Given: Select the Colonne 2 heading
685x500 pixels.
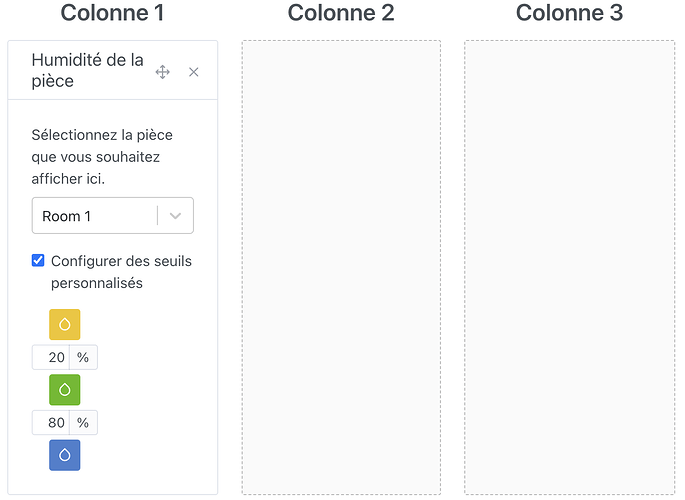Looking at the screenshot, I should point(341,13).
